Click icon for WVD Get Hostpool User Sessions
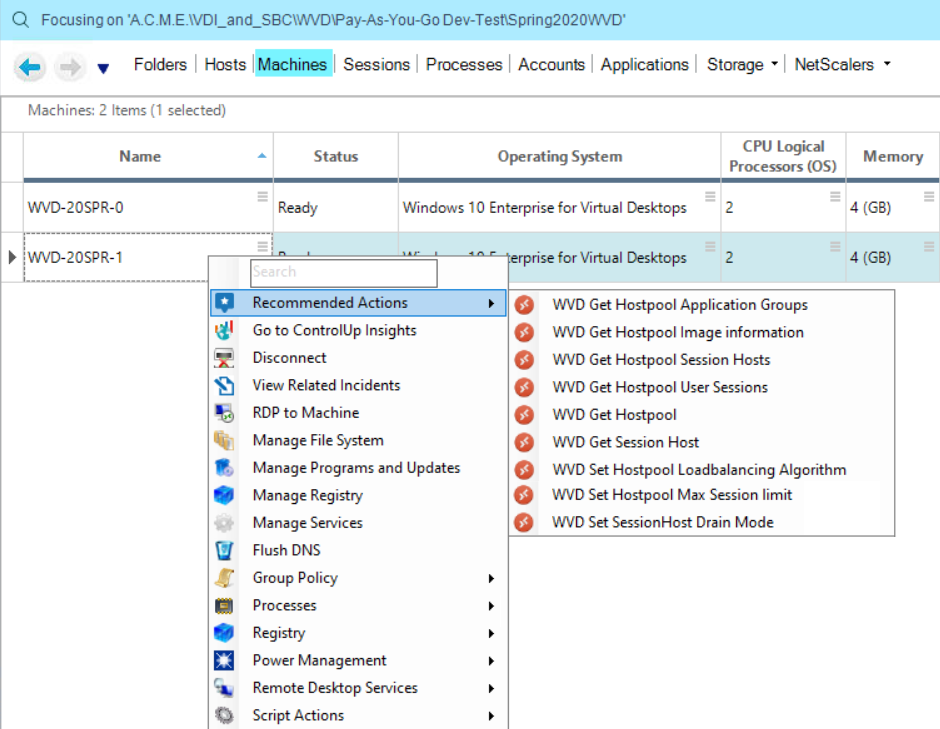 tap(525, 387)
